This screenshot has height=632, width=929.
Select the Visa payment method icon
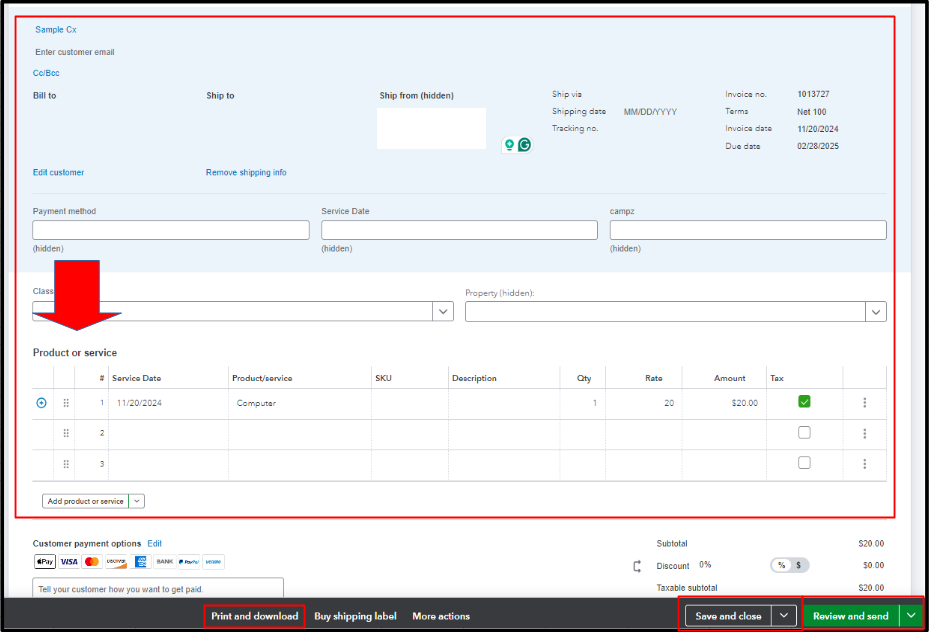point(68,561)
